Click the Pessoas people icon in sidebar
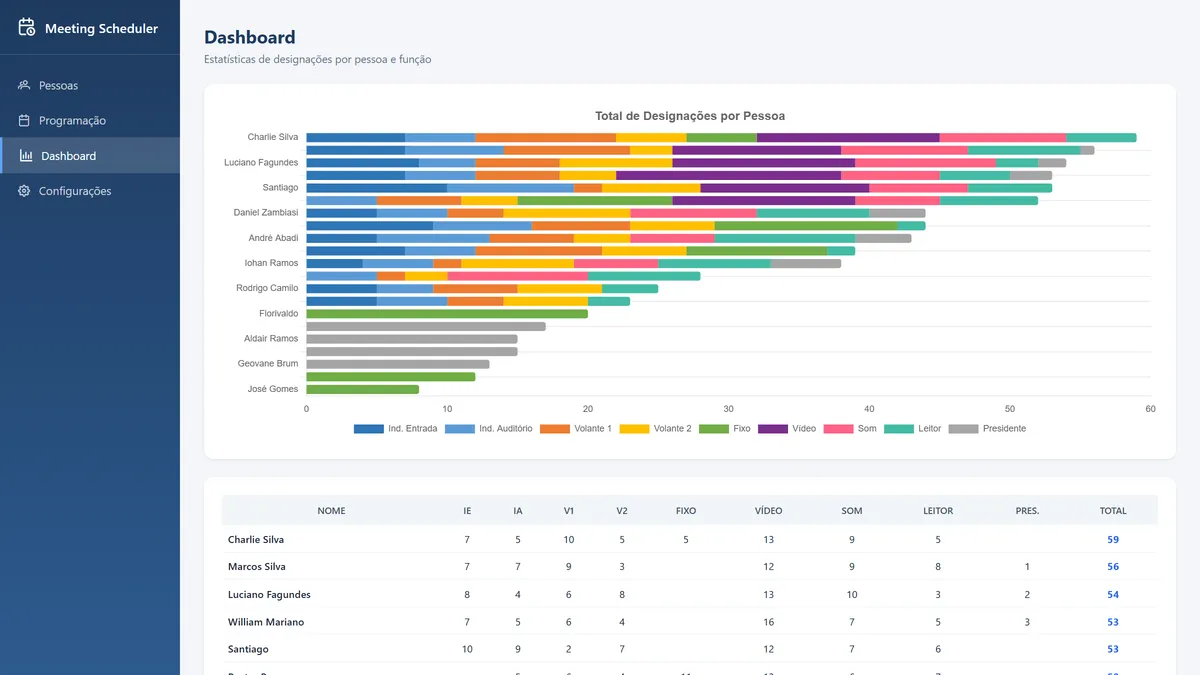Image resolution: width=1200 pixels, height=675 pixels. (x=24, y=85)
